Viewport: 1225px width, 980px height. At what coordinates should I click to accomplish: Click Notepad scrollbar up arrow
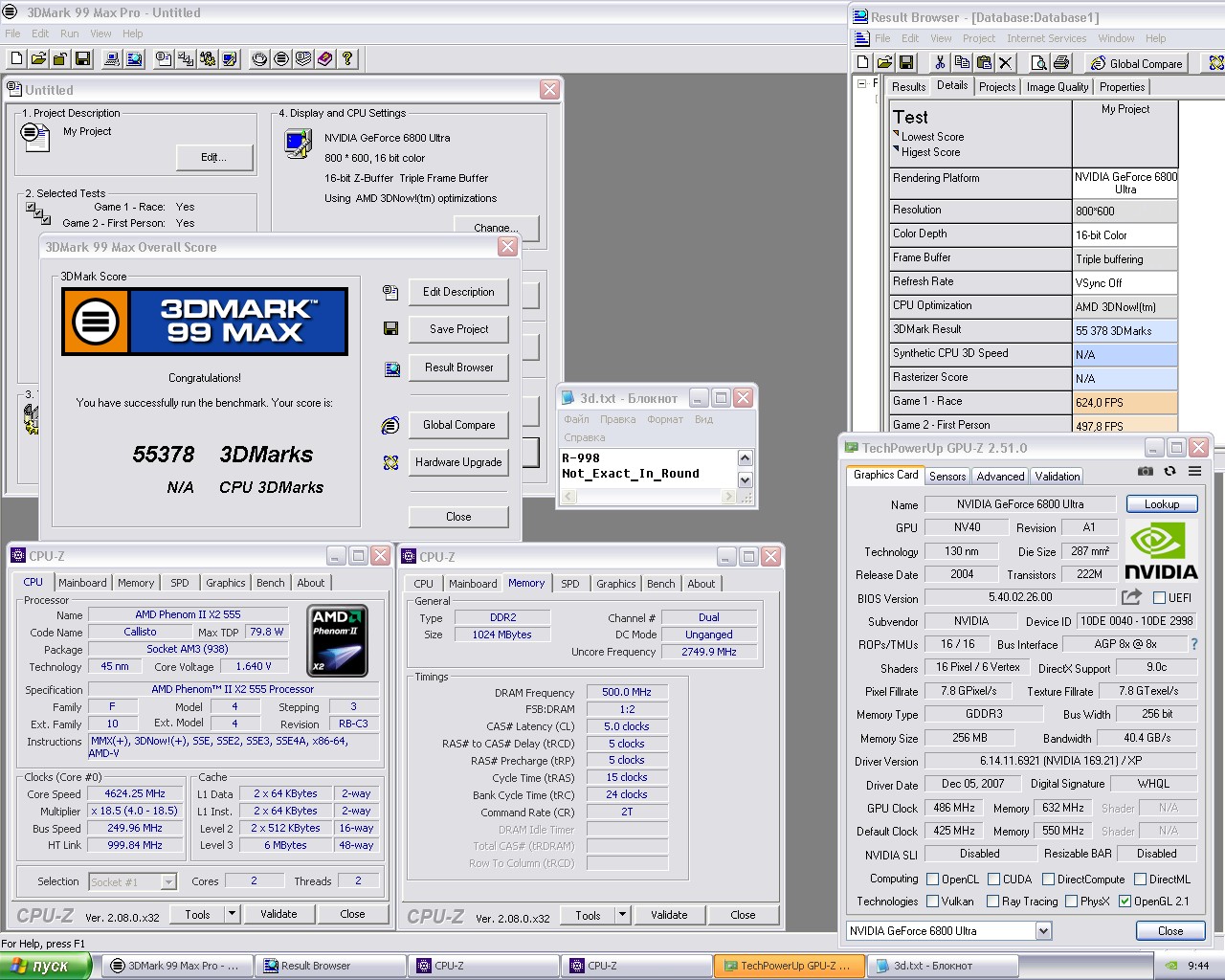pyautogui.click(x=746, y=458)
